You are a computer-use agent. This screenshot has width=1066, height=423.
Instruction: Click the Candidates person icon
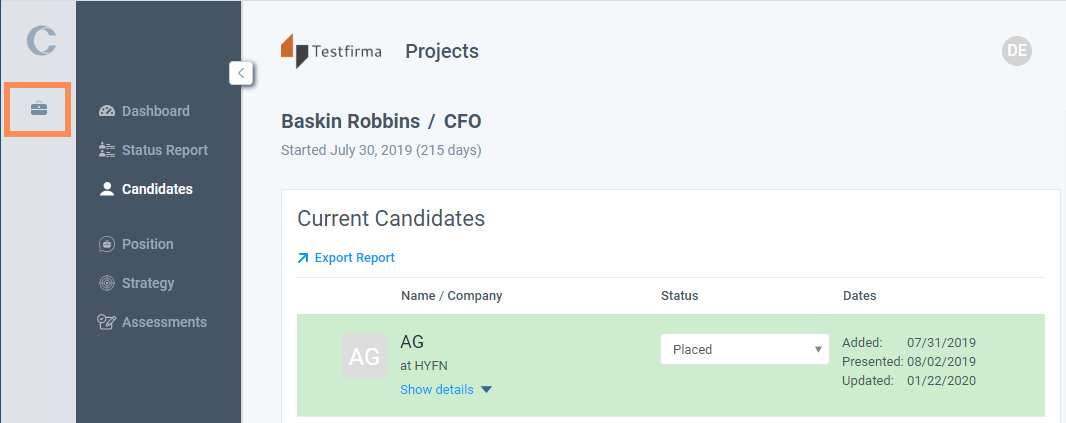point(107,189)
